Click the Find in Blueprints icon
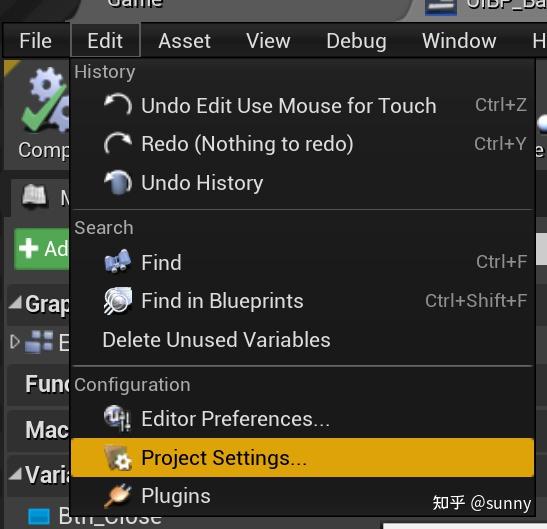547x529 pixels. 118,301
